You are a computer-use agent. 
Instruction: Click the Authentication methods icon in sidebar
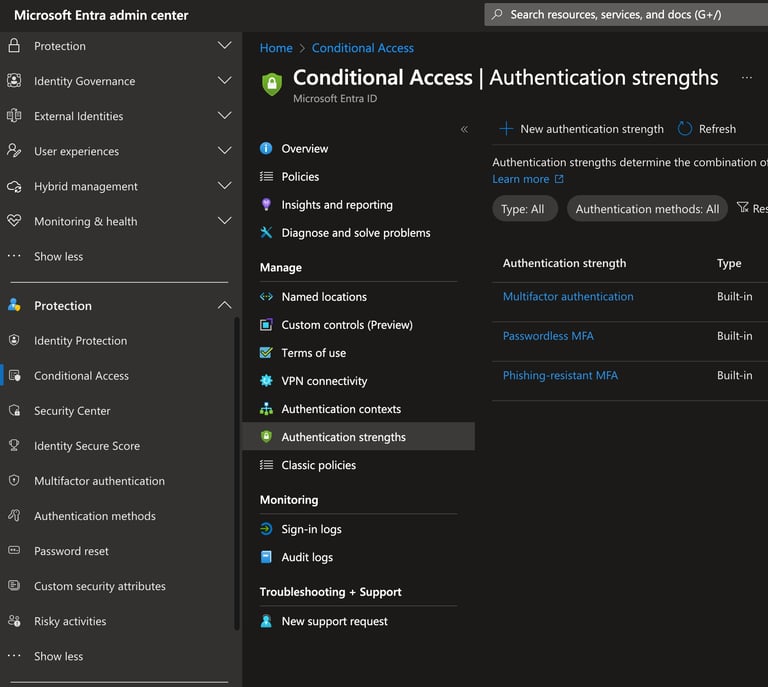pyautogui.click(x=14, y=516)
